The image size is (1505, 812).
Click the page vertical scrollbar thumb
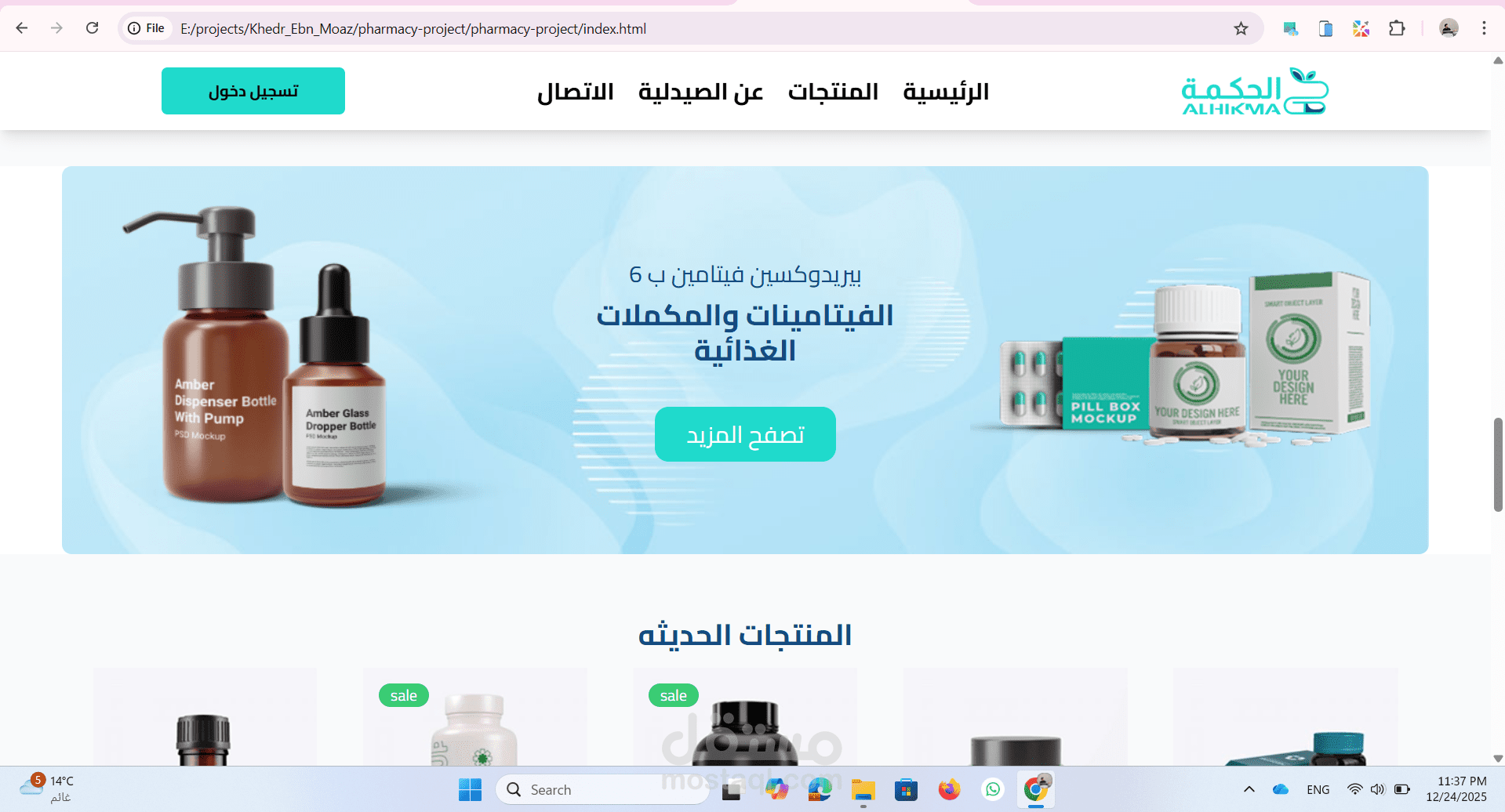pyautogui.click(x=1498, y=465)
